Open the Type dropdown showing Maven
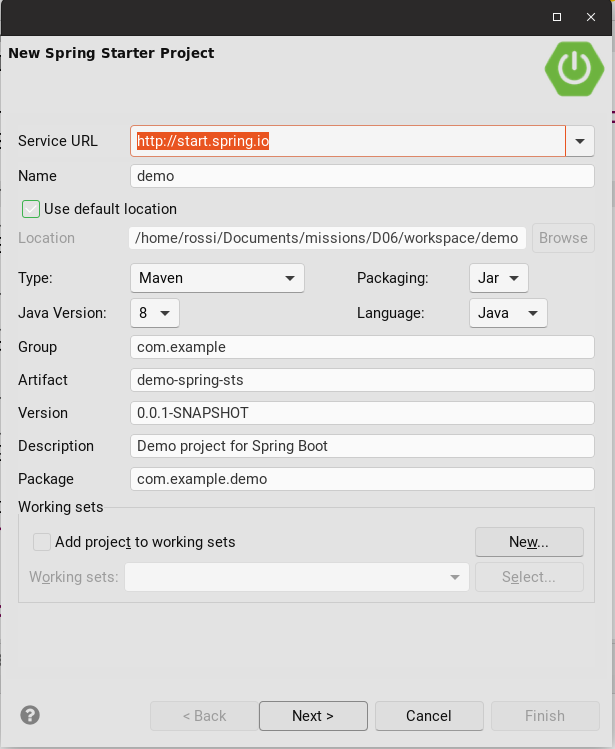This screenshot has width=615, height=749. click(x=217, y=278)
